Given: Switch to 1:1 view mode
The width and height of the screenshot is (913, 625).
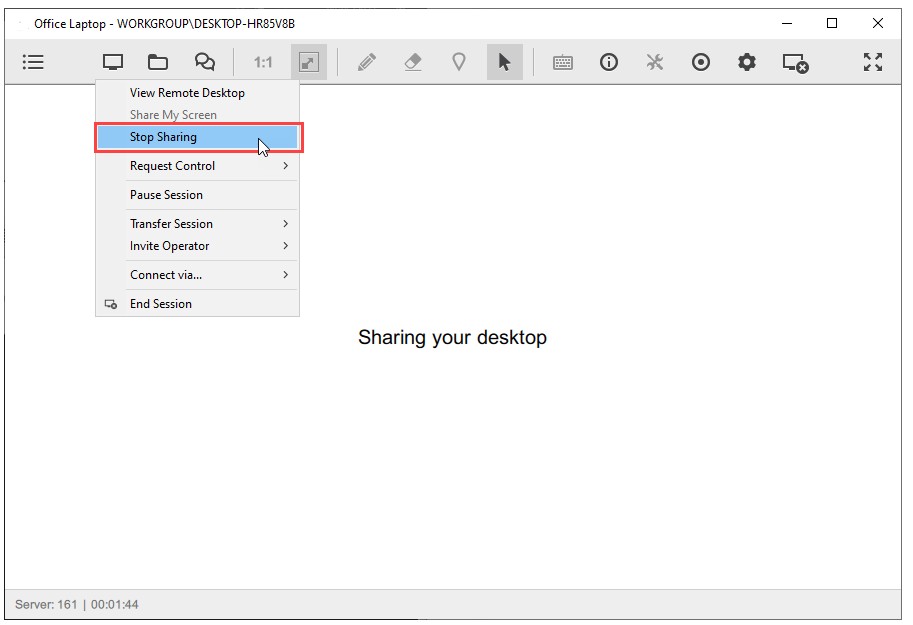Looking at the screenshot, I should 261,61.
